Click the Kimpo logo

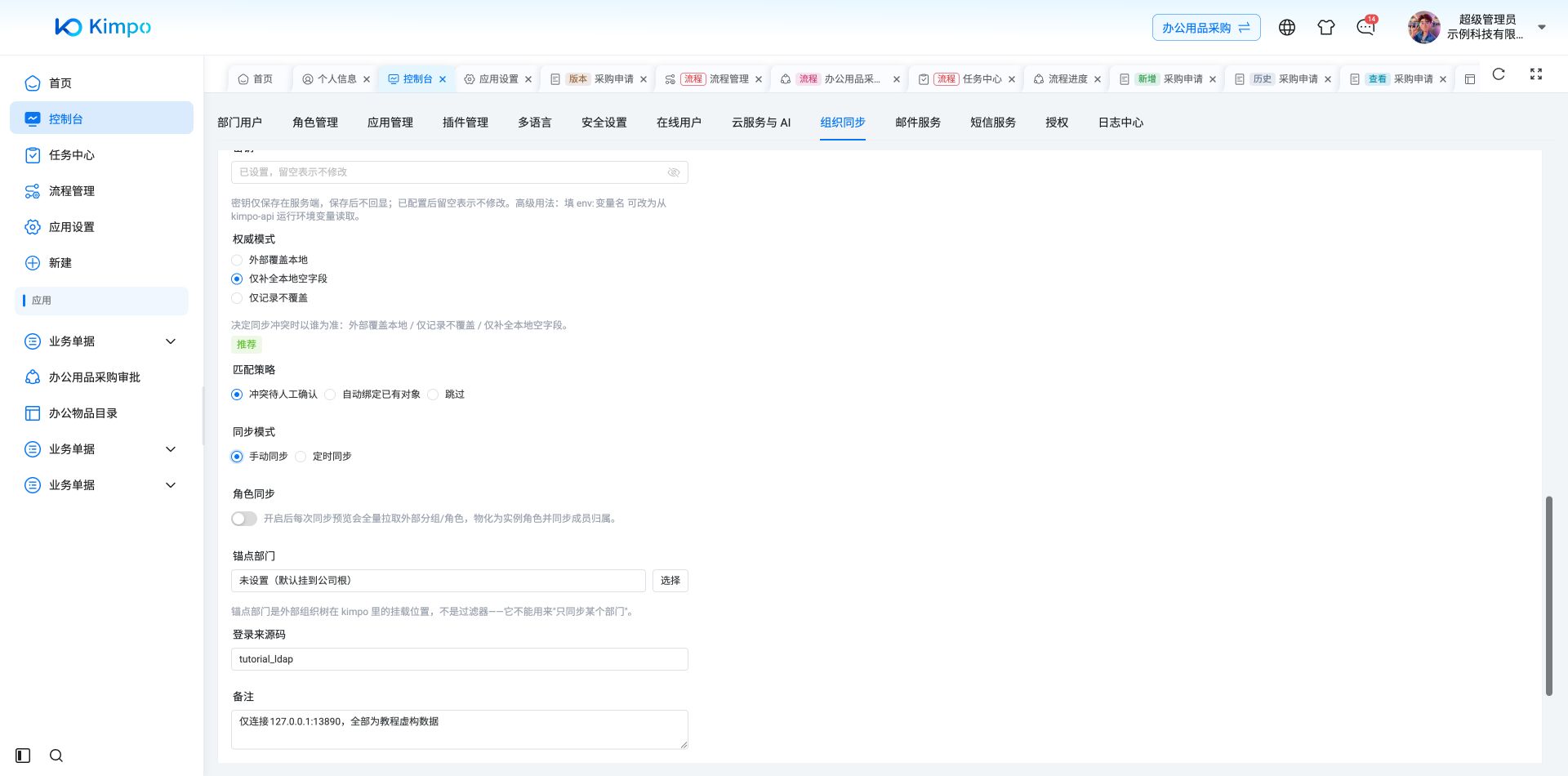[x=103, y=27]
